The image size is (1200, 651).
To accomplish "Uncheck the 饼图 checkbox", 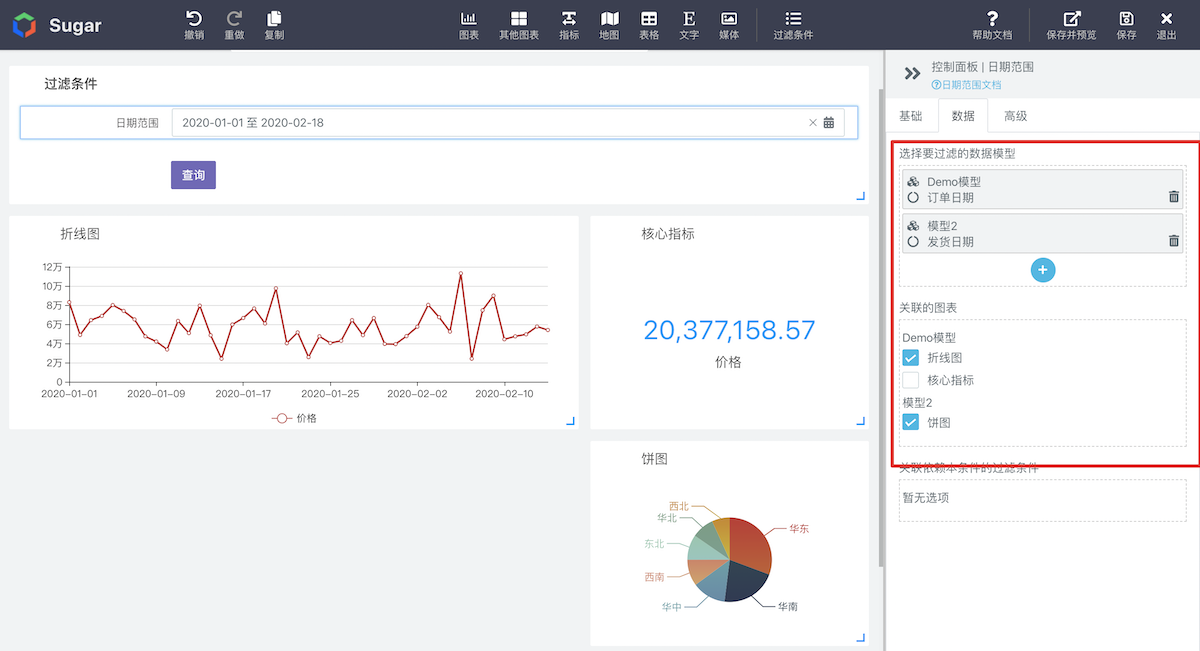I will pos(911,423).
